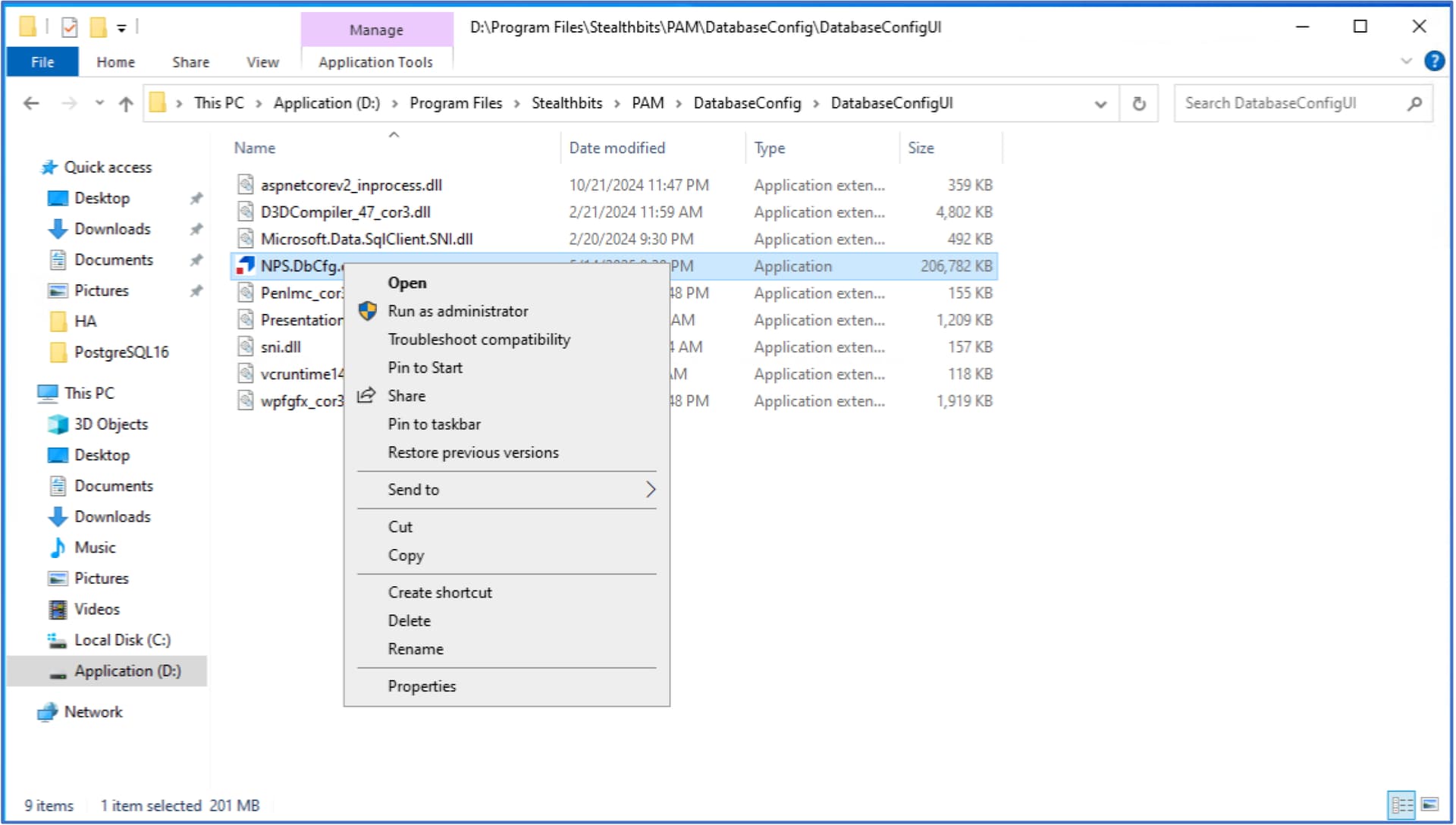Click the Properties quick access toolbar icon
Image resolution: width=1456 pixels, height=825 pixels.
coord(69,27)
